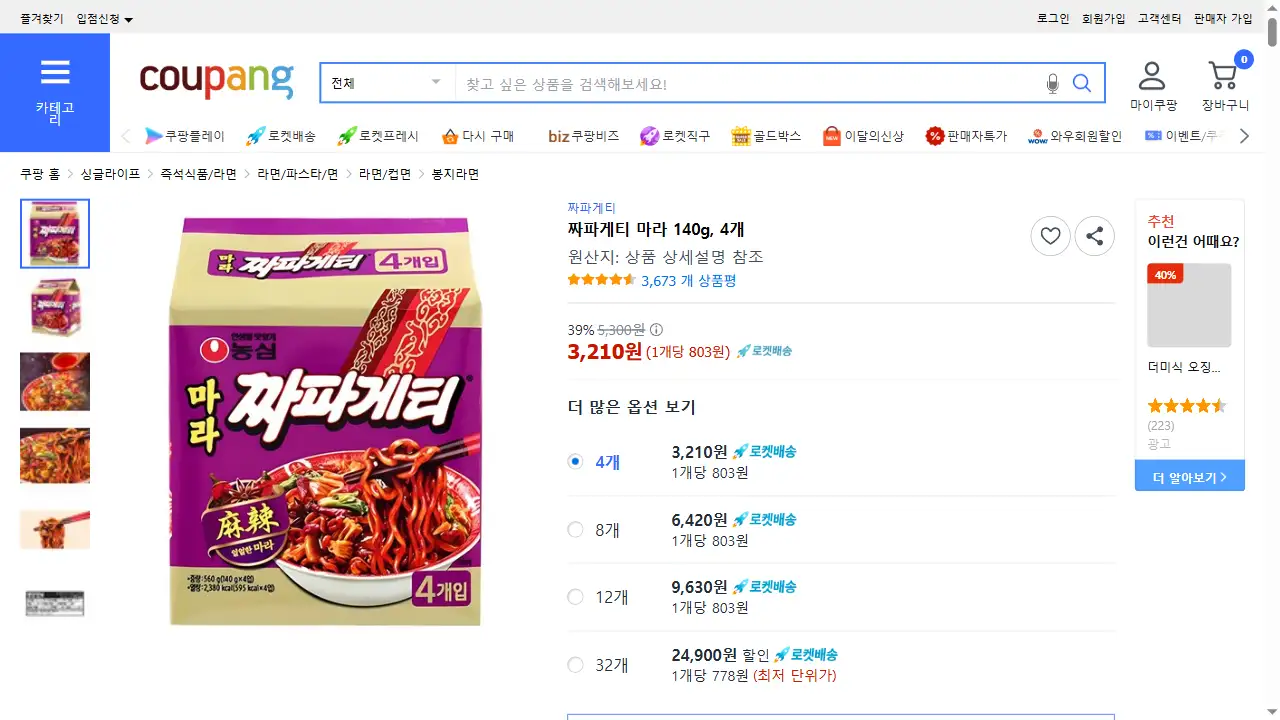
Task: Open 판매자특가 shortcut
Action: point(966,136)
